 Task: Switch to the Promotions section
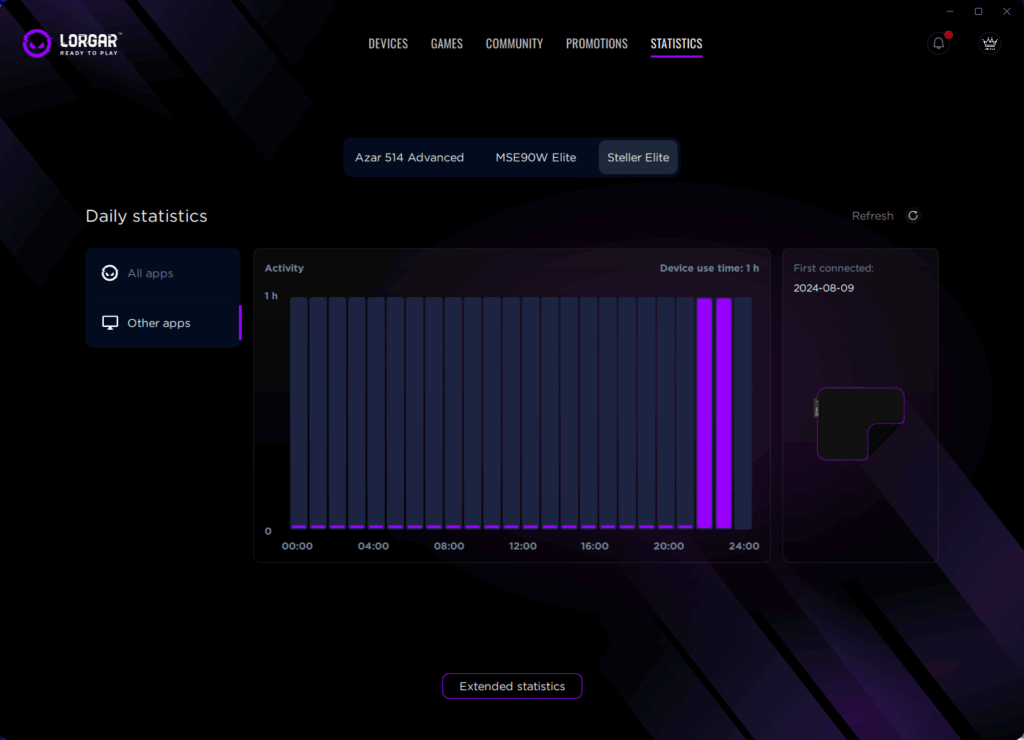tap(596, 44)
